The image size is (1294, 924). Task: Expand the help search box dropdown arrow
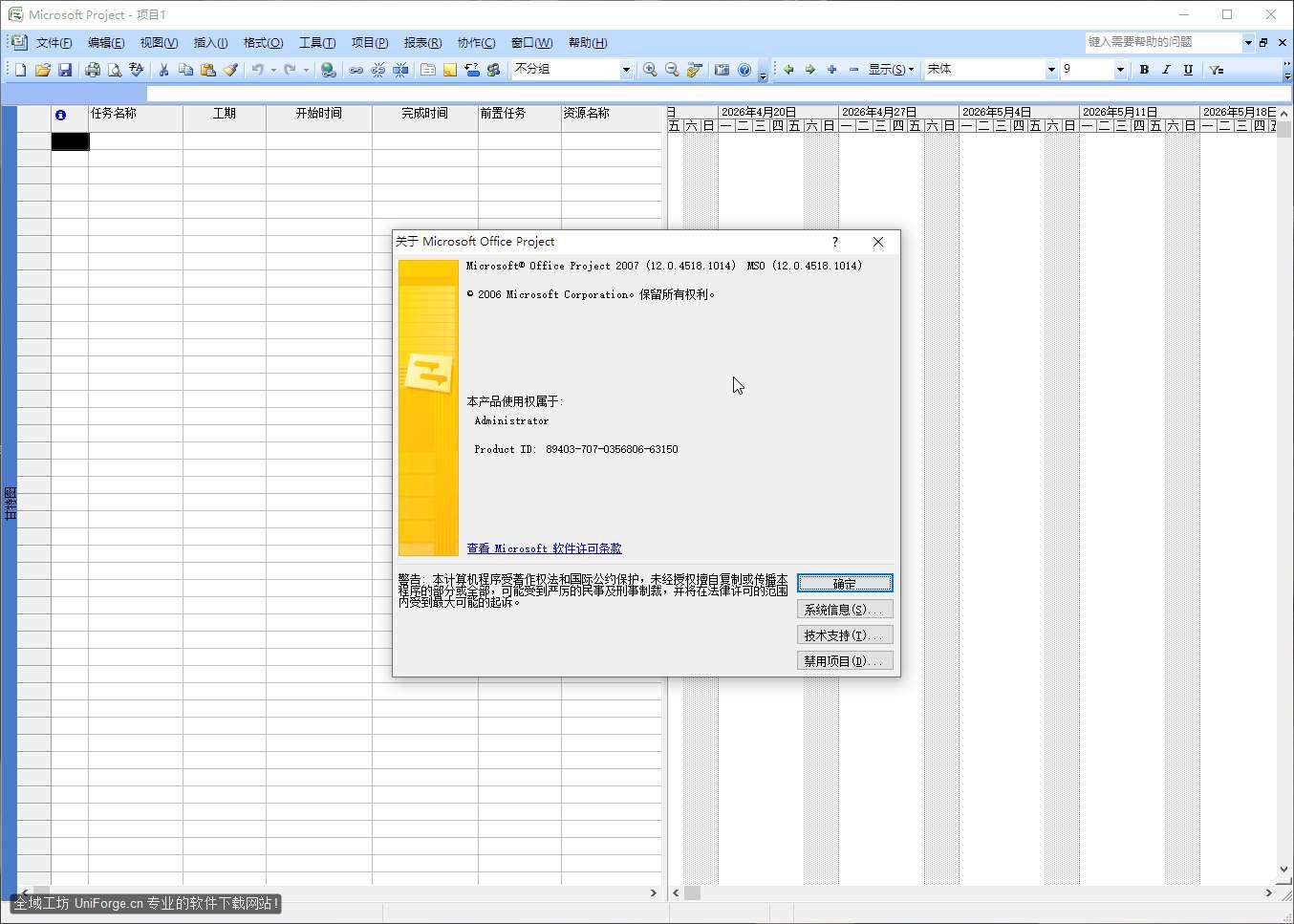[1248, 42]
